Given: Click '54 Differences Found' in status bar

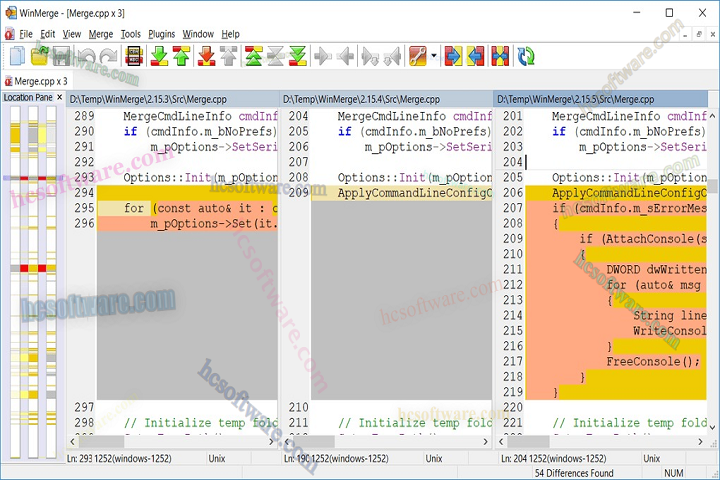Looking at the screenshot, I should (574, 473).
